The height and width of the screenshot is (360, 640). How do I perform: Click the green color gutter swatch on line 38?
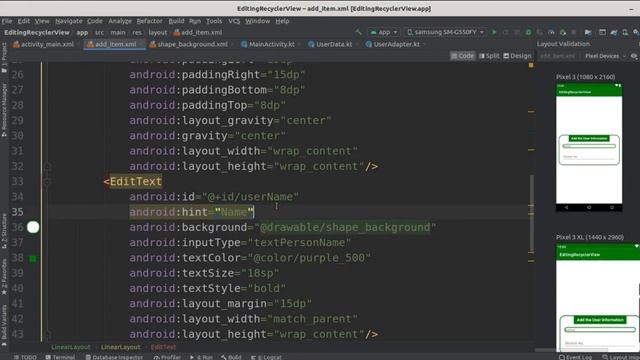pyautogui.click(x=33, y=258)
